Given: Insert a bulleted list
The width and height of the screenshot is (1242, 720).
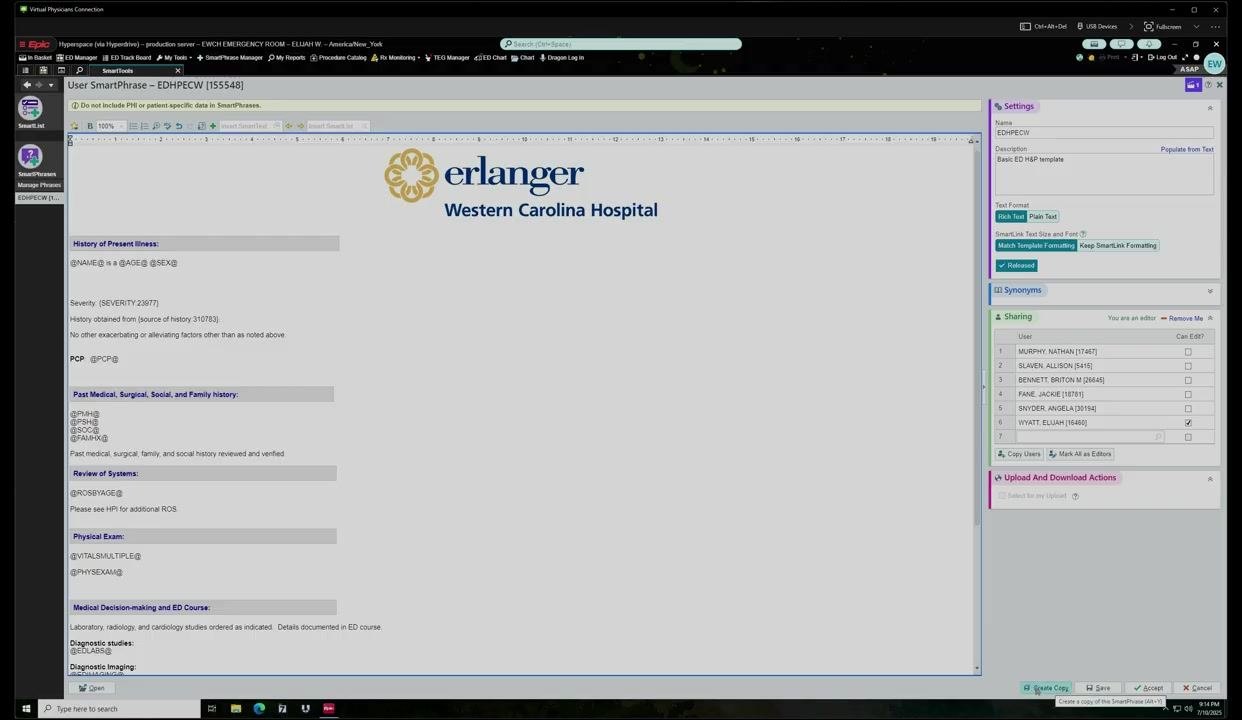Looking at the screenshot, I should point(133,126).
